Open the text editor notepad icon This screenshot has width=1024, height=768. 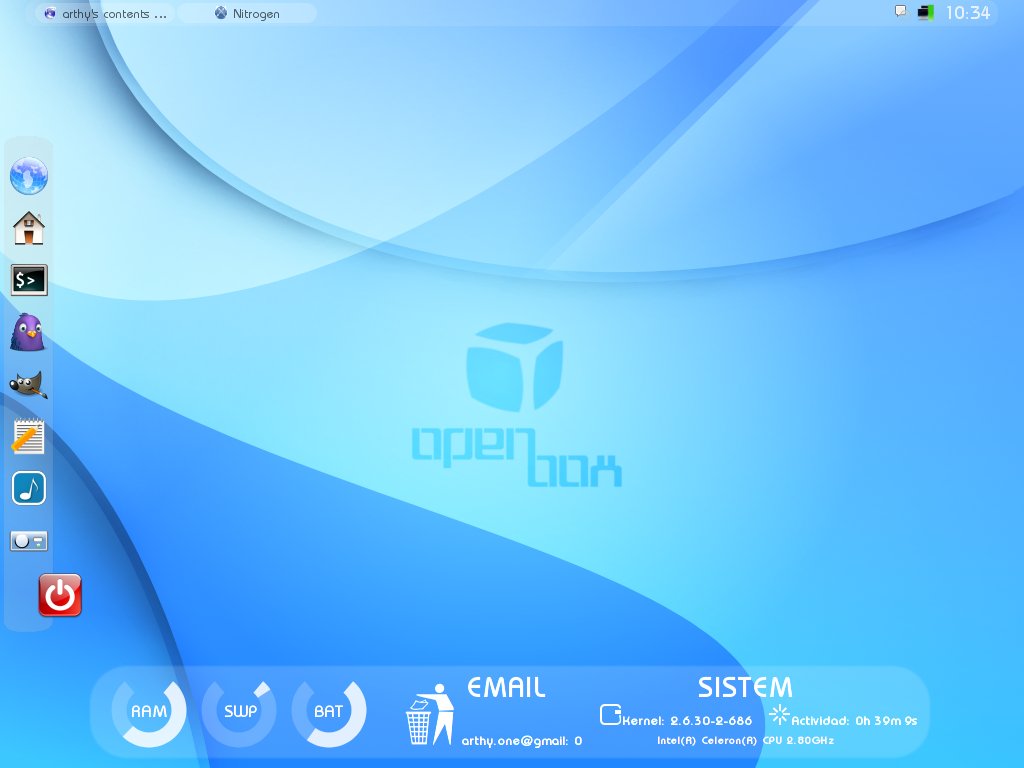coord(28,436)
